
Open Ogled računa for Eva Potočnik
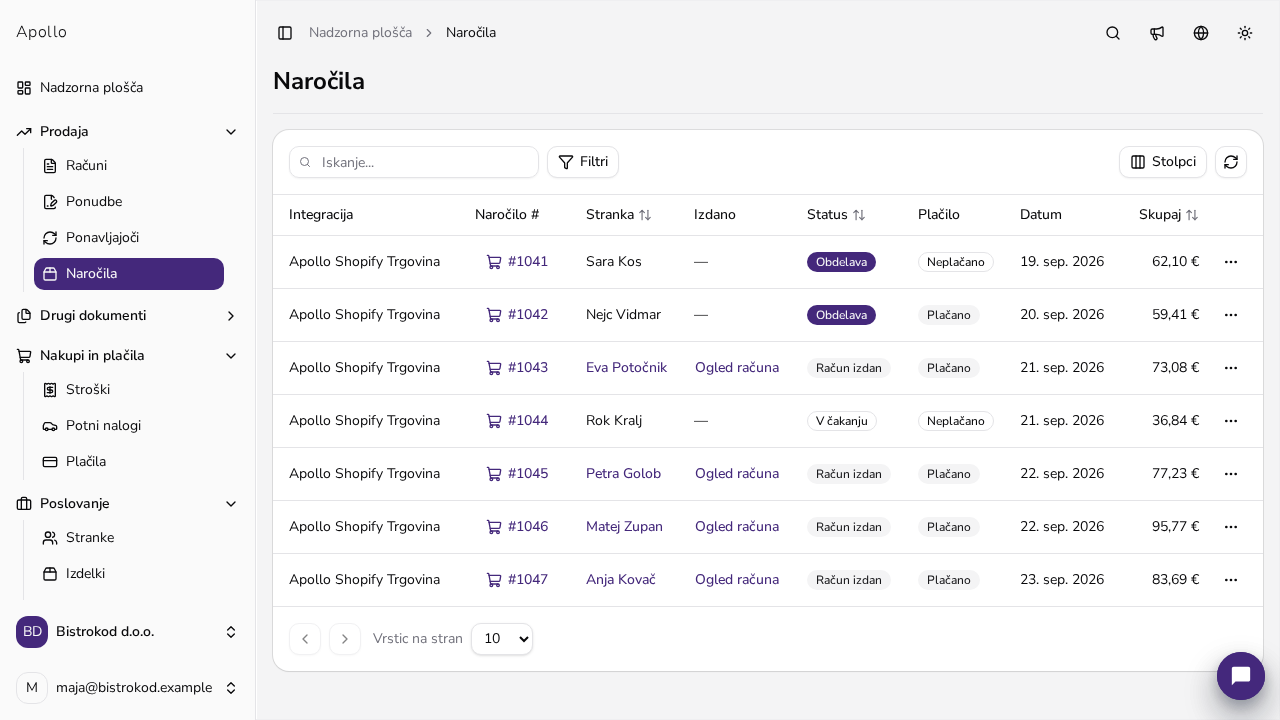pyautogui.click(x=737, y=368)
